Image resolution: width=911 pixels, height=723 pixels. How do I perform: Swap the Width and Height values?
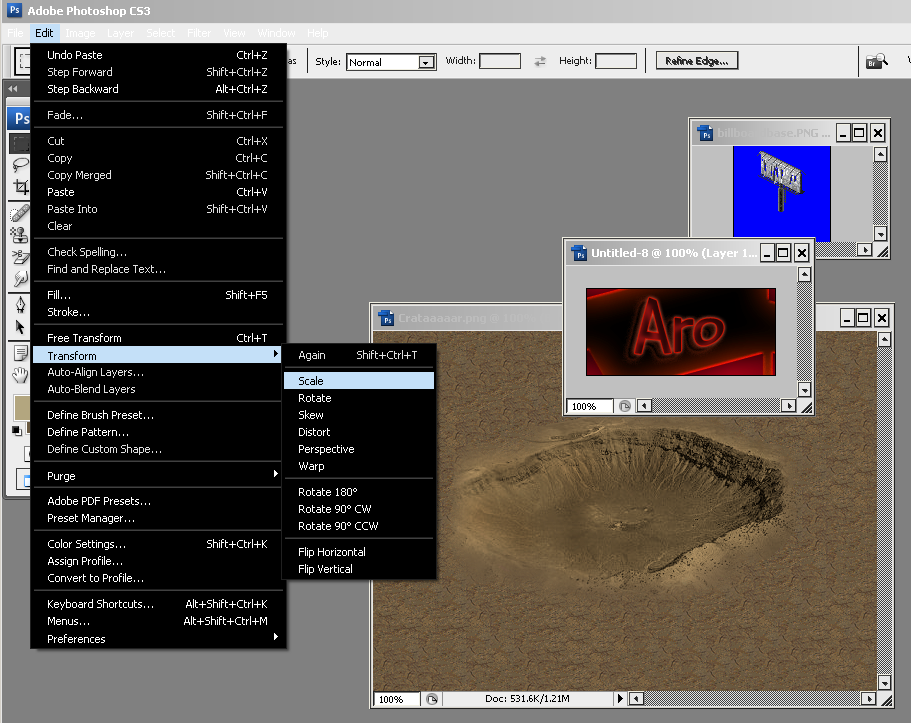tap(540, 61)
